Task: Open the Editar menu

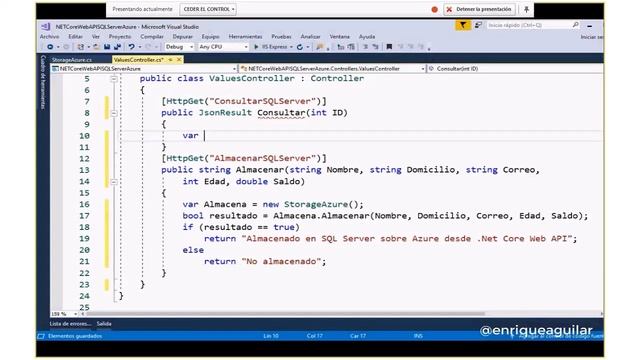Action: pos(76,37)
